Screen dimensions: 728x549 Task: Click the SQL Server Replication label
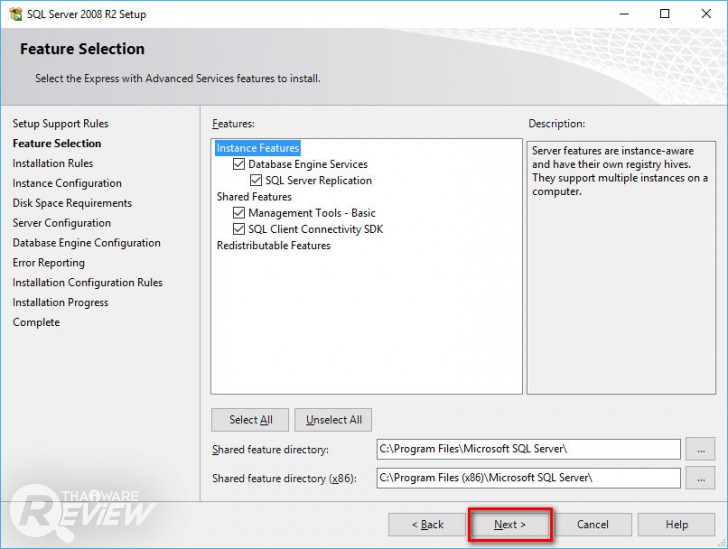point(318,180)
